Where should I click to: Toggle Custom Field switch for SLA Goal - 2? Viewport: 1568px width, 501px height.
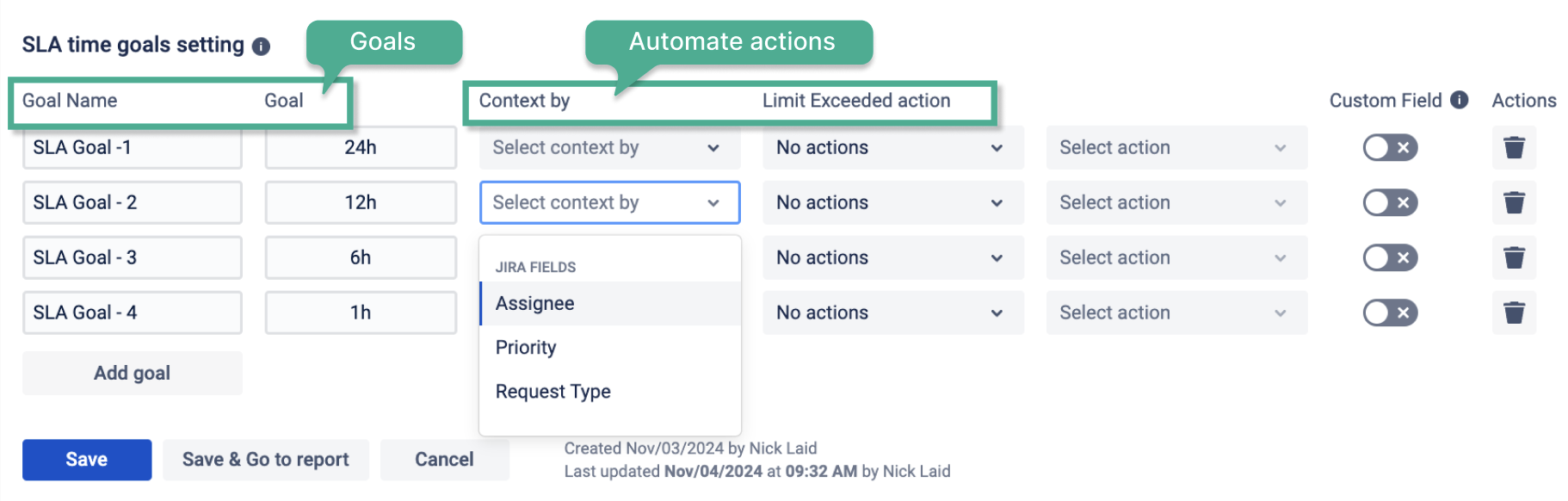1389,203
